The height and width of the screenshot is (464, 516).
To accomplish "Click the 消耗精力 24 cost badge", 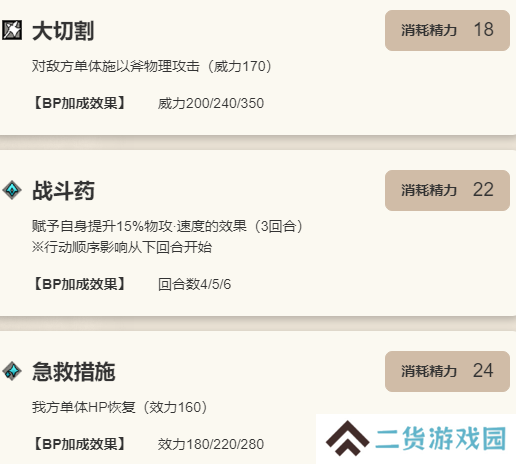I will 447,371.
